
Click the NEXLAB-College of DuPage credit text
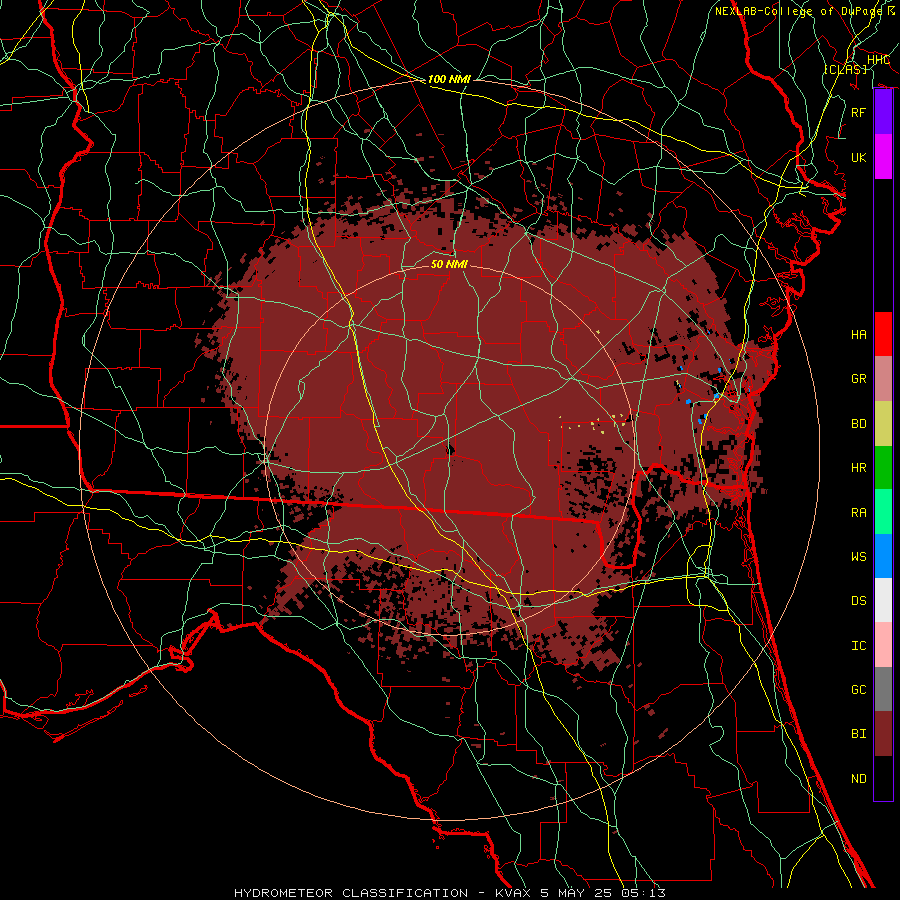tap(798, 11)
